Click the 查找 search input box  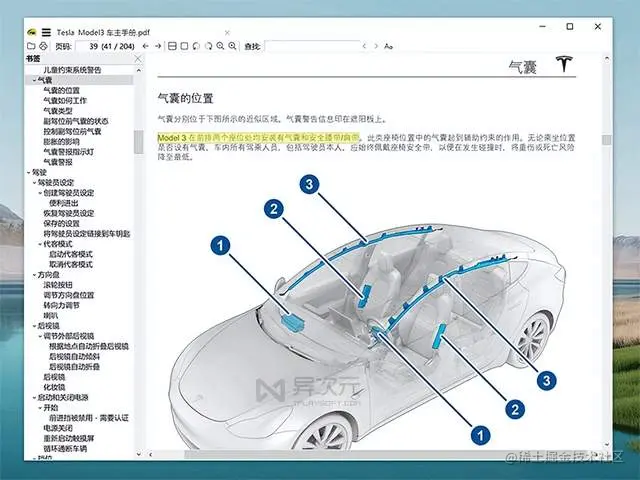[312, 46]
